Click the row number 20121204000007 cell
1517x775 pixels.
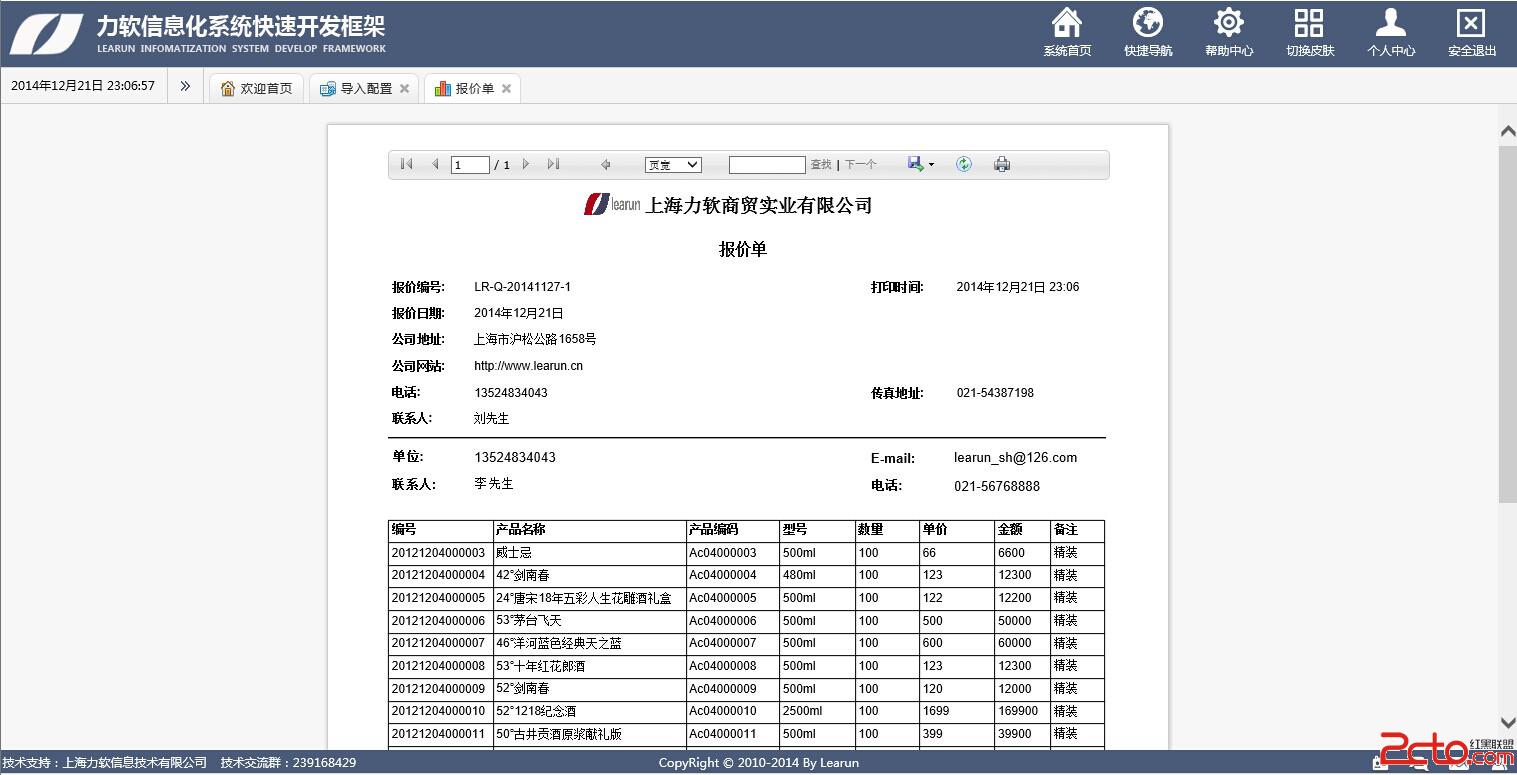click(x=440, y=643)
